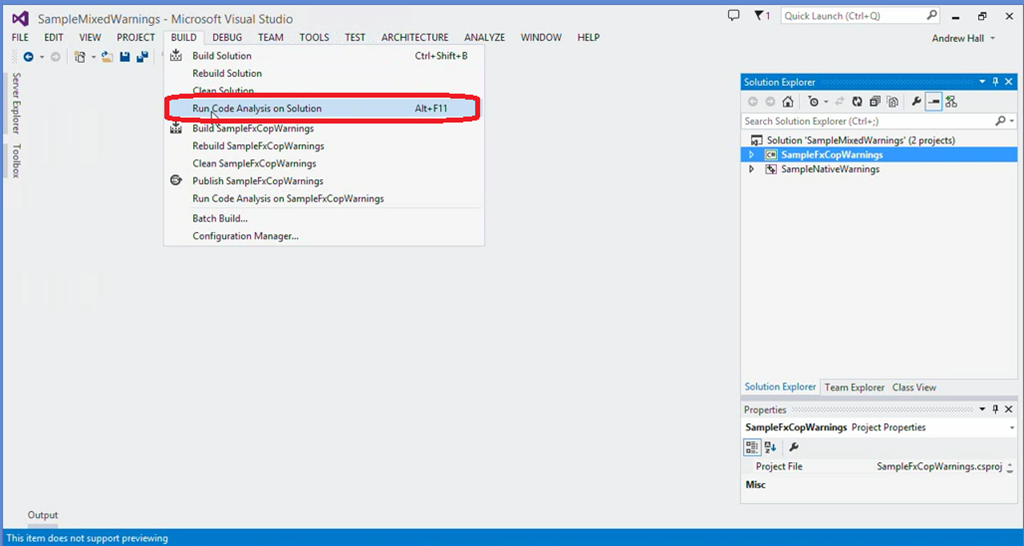Expand the SampleNativeWarnings project node
The image size is (1024, 546).
click(x=751, y=169)
